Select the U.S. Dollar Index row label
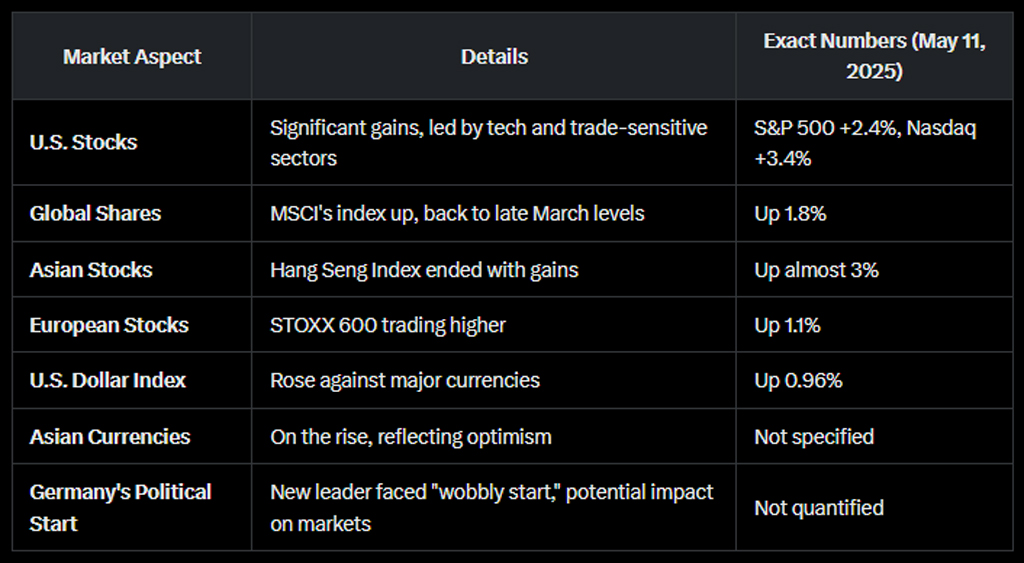The height and width of the screenshot is (563, 1024). point(108,380)
